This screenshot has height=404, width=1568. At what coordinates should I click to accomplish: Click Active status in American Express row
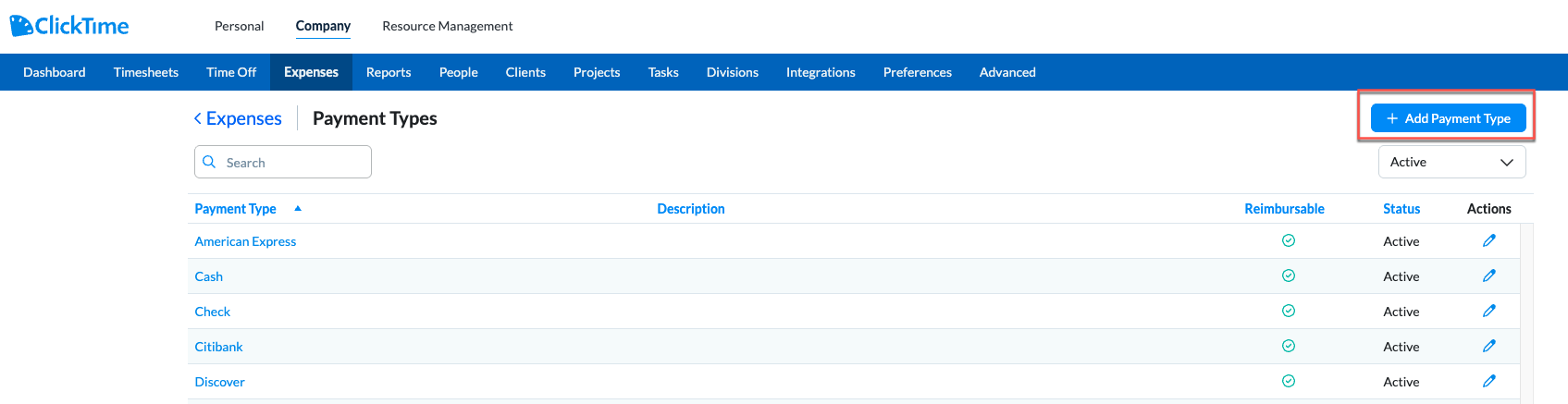1401,241
